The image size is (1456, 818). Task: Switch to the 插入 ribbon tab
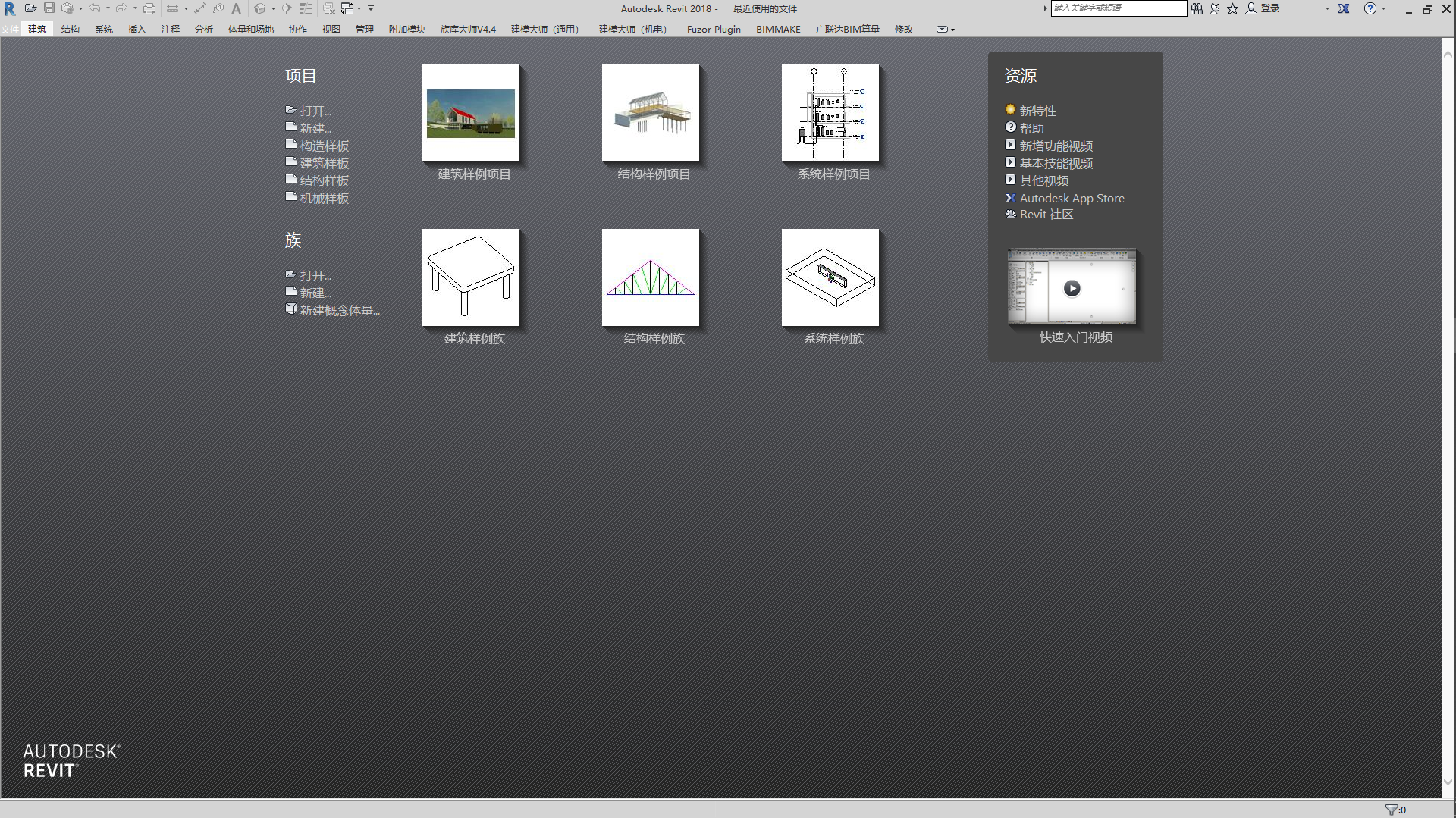click(136, 29)
